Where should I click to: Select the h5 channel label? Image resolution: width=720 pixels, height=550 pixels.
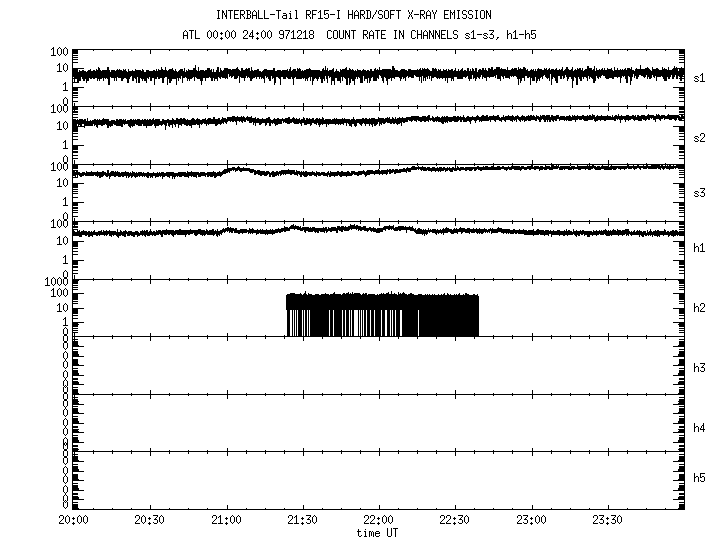click(x=700, y=479)
